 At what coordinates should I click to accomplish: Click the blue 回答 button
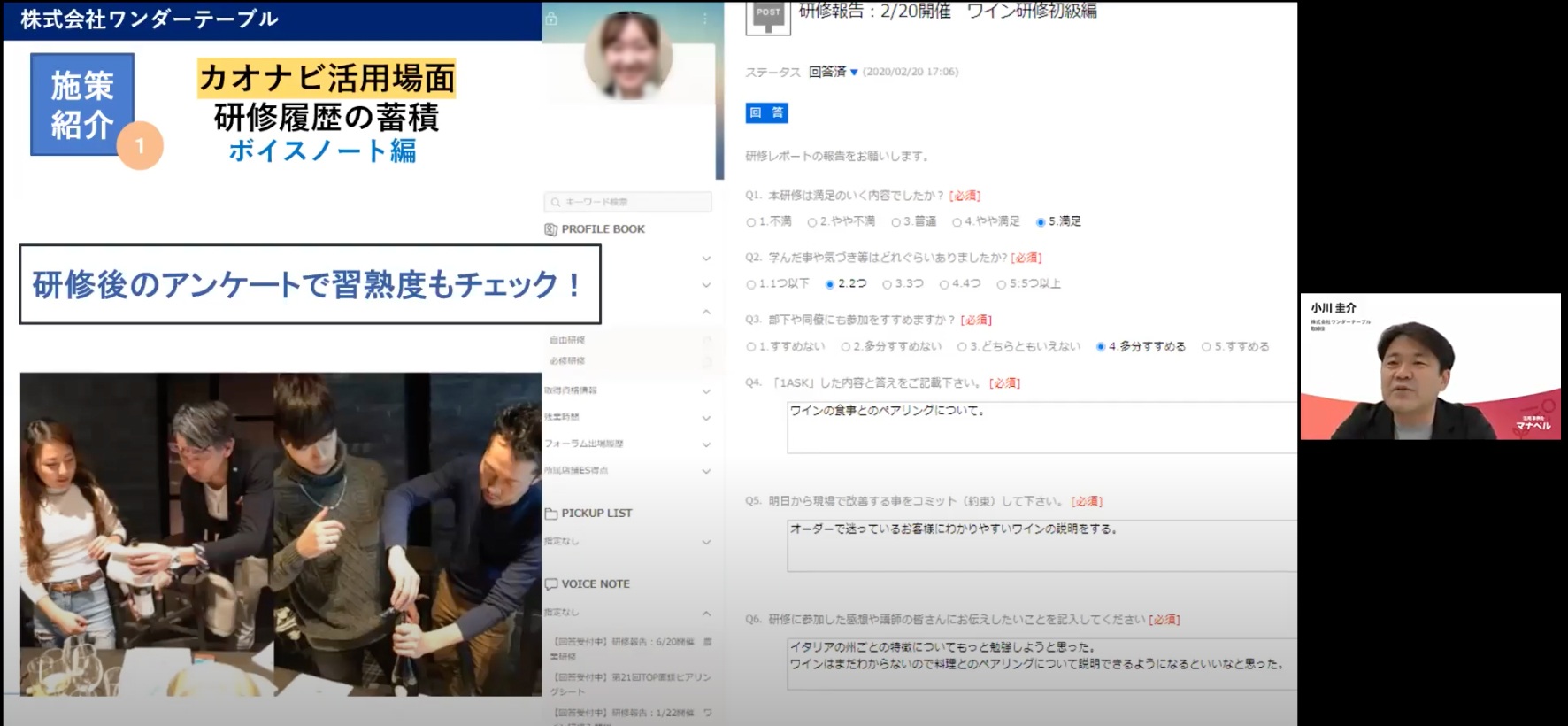(x=766, y=113)
